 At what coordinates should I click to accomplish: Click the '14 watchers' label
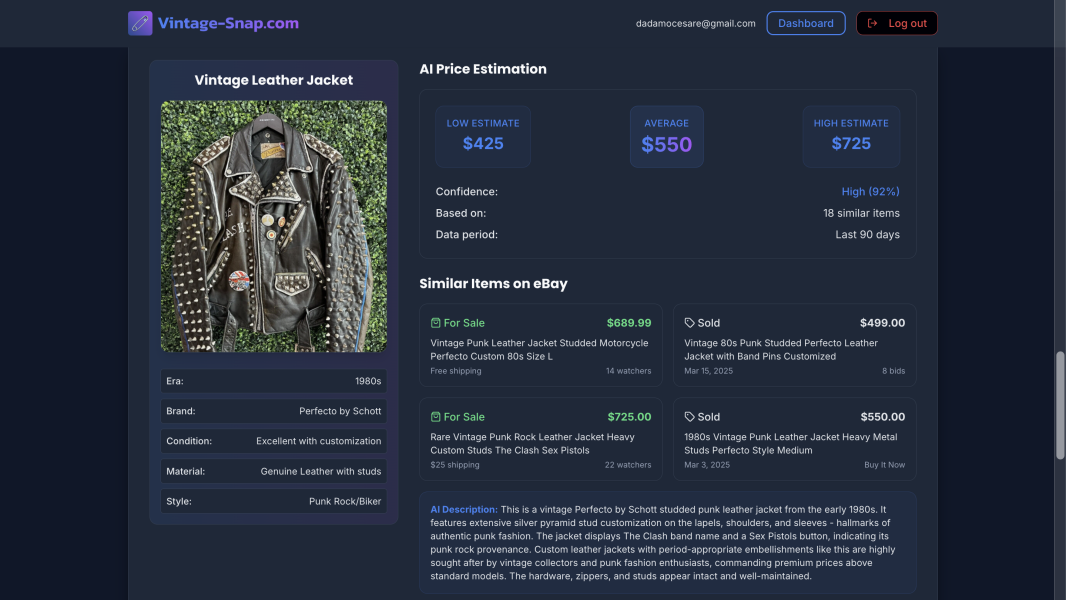628,371
